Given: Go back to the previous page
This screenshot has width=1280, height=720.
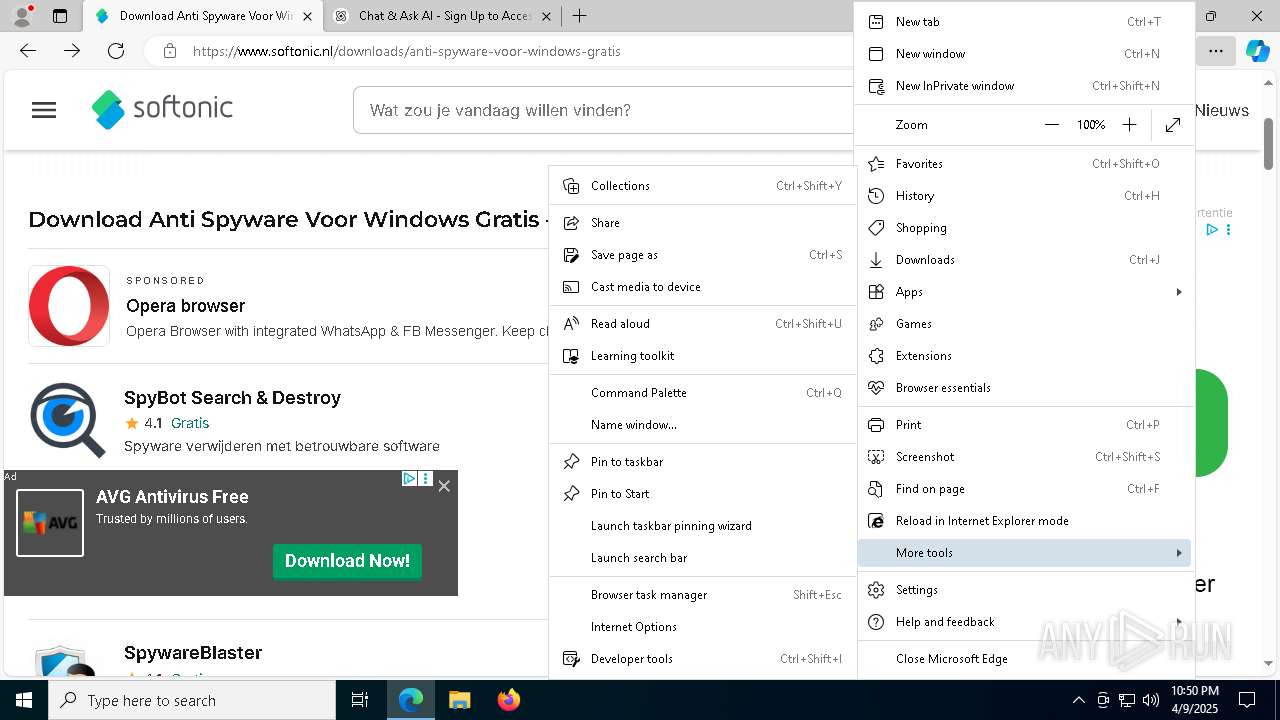Looking at the screenshot, I should (28, 51).
